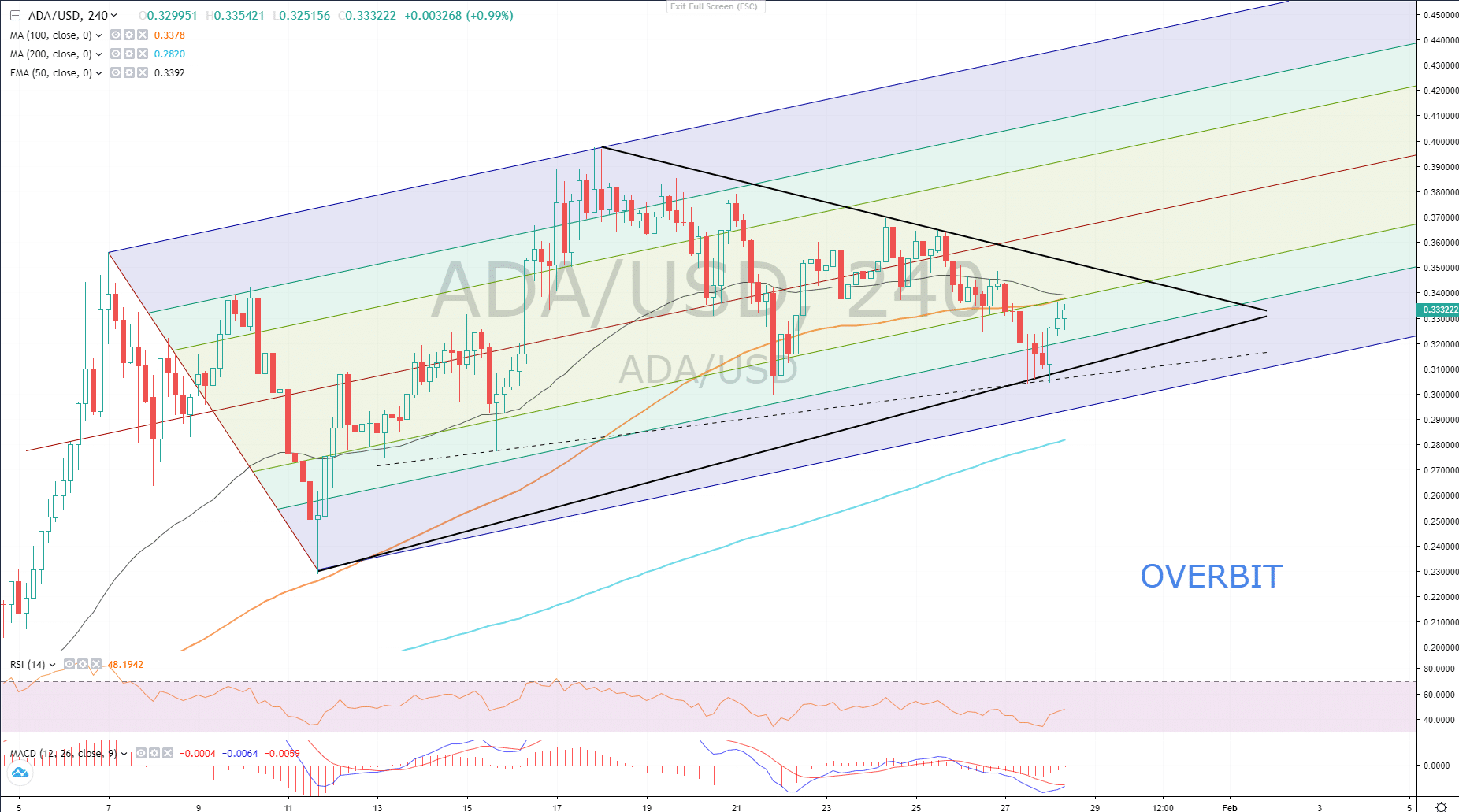The width and height of the screenshot is (1459, 812).
Task: Expand the MA (200, close, 0) options chevron
Action: [98, 54]
